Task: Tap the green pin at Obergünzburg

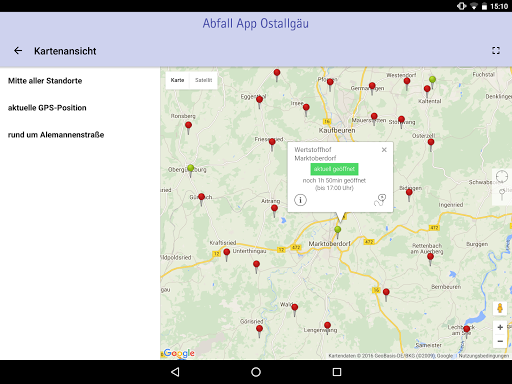Action: coord(190,168)
